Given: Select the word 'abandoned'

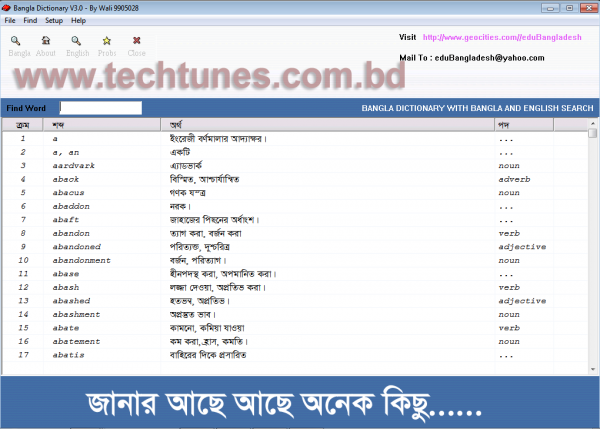Looking at the screenshot, I should (77, 247).
